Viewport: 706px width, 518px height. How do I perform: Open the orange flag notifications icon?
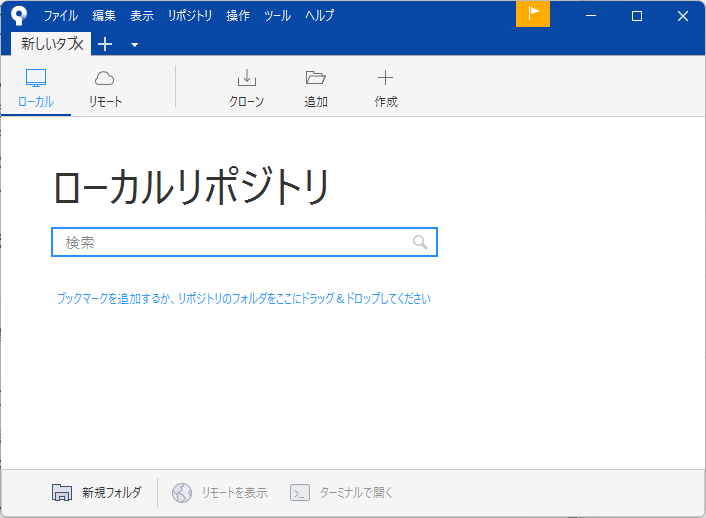533,14
